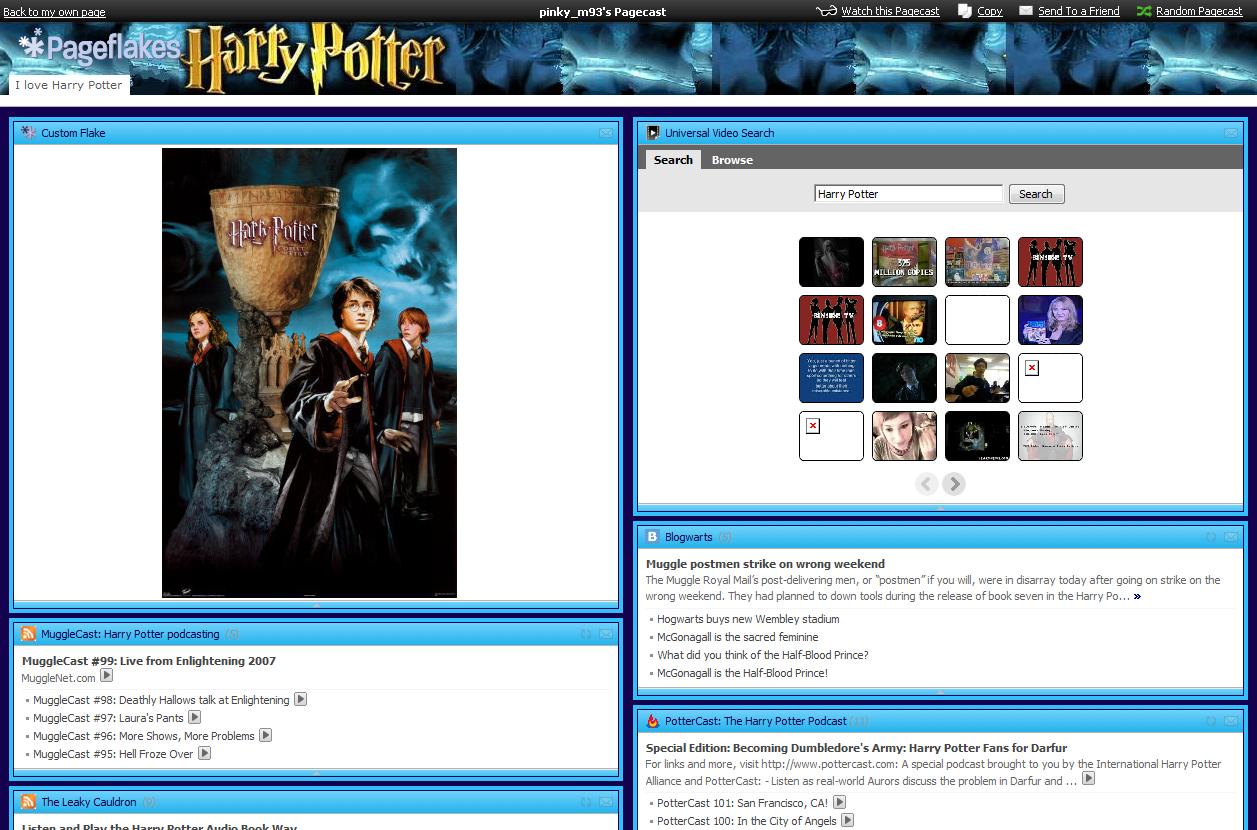Click The Leaky Cauldron RSS icon
Screen dimensions: 1257x830
29,801
